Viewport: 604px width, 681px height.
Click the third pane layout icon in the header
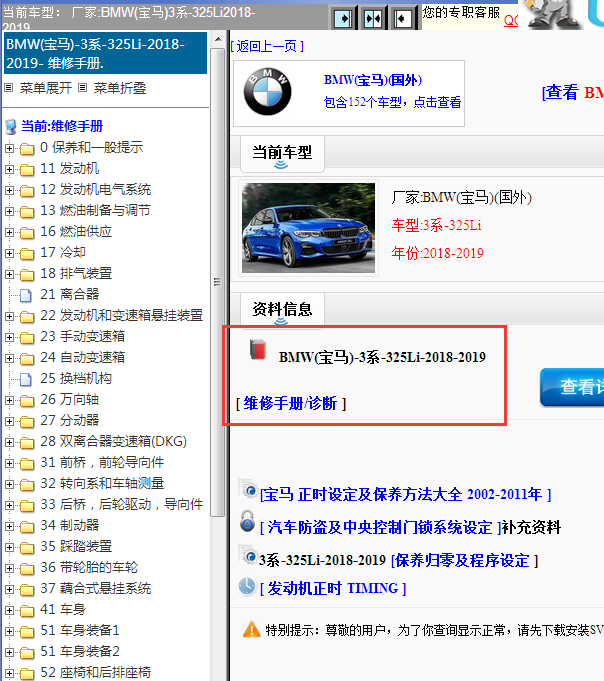click(x=402, y=18)
